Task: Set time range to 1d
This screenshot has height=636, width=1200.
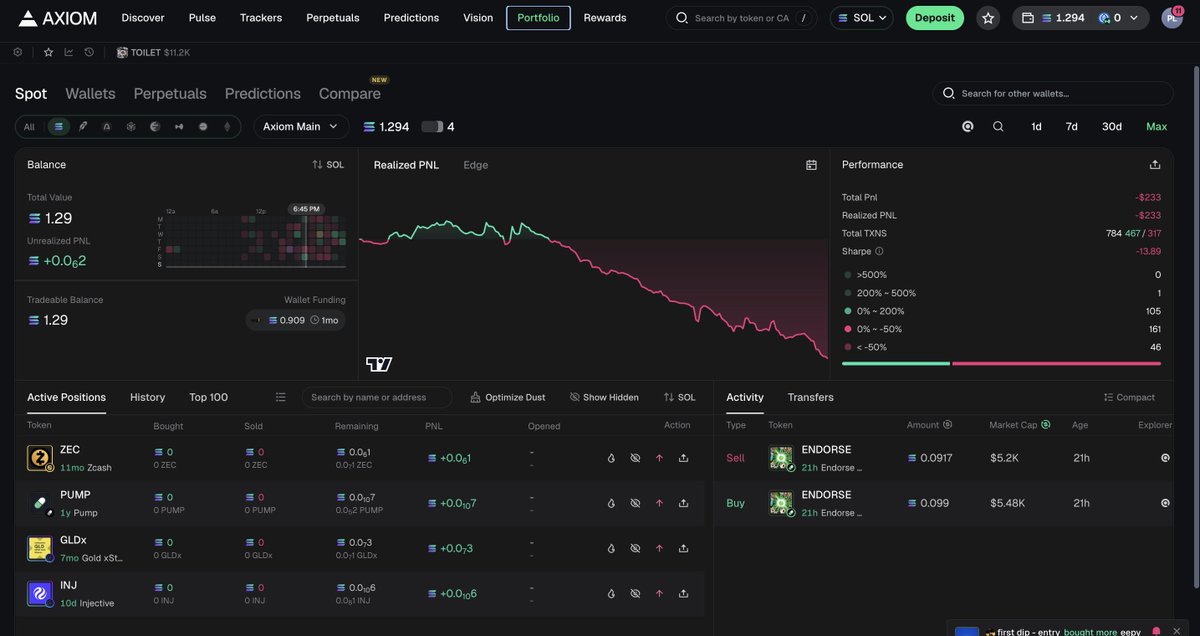Action: coord(1037,127)
